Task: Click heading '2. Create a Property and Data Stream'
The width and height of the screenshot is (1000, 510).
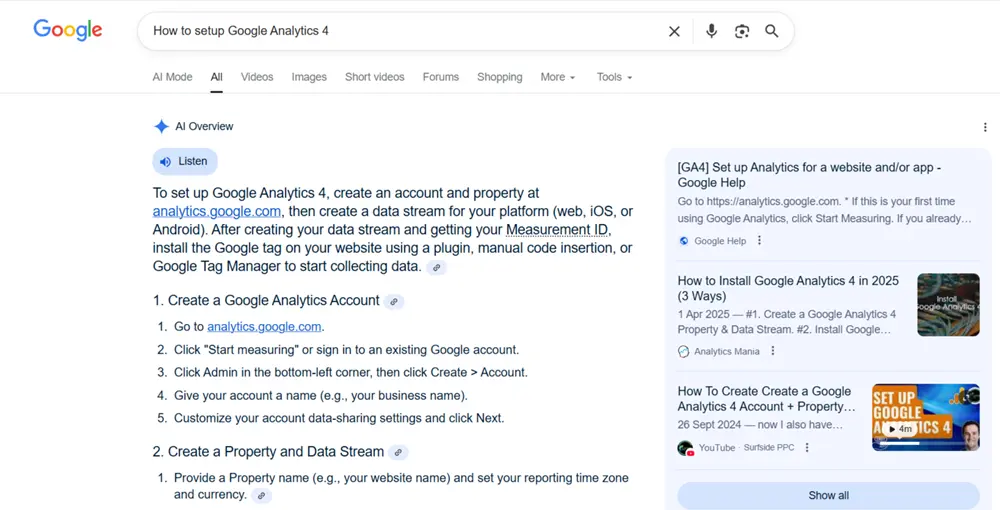Action: (x=268, y=451)
